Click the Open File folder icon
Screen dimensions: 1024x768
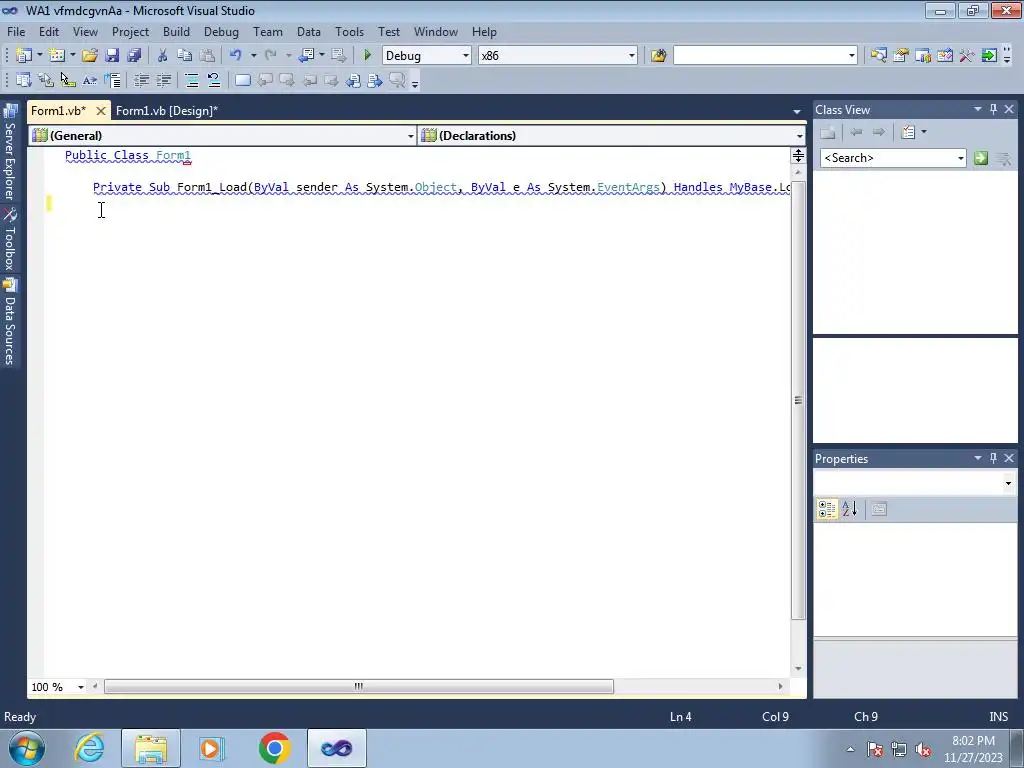point(89,56)
